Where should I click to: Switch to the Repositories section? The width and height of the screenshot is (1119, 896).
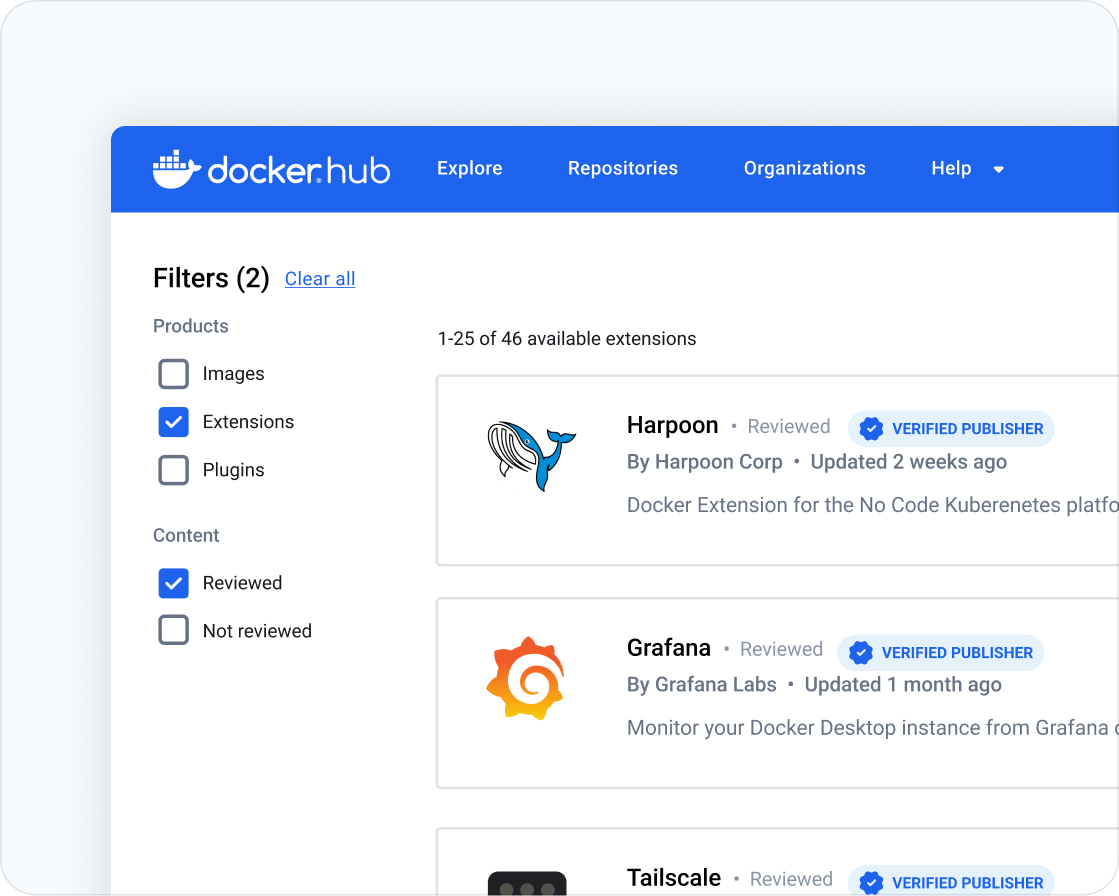click(x=622, y=168)
